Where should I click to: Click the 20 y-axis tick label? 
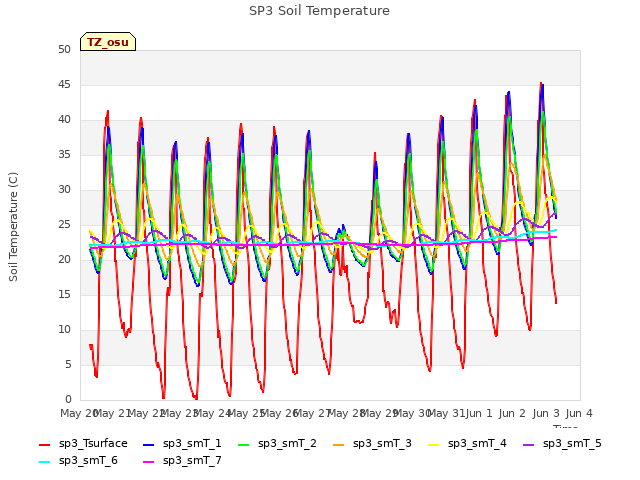(x=64, y=259)
